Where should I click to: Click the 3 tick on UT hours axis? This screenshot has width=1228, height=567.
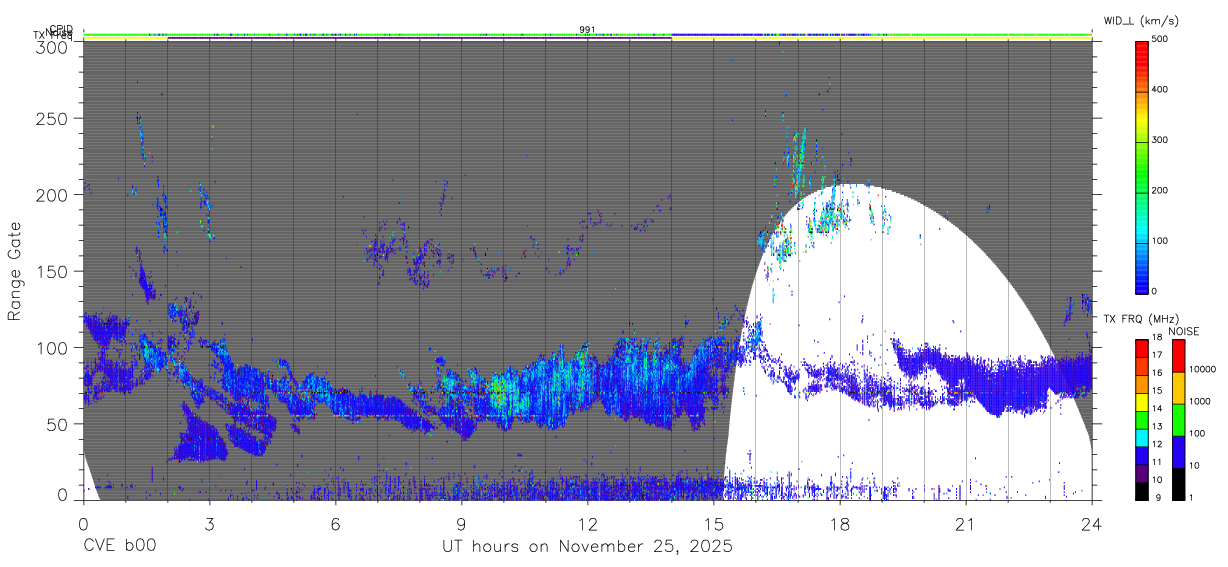(x=209, y=523)
